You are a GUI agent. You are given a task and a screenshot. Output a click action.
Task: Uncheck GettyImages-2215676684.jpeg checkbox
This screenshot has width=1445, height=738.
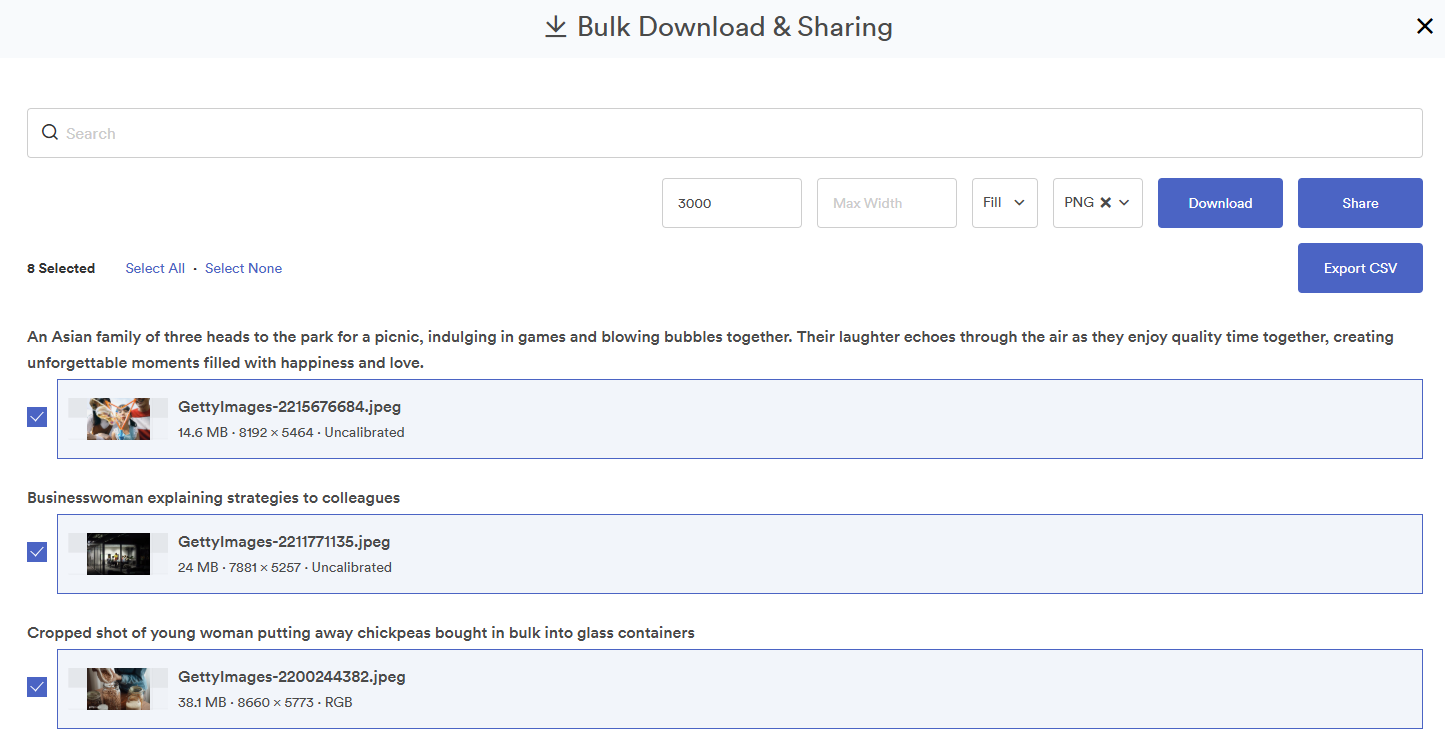point(37,417)
